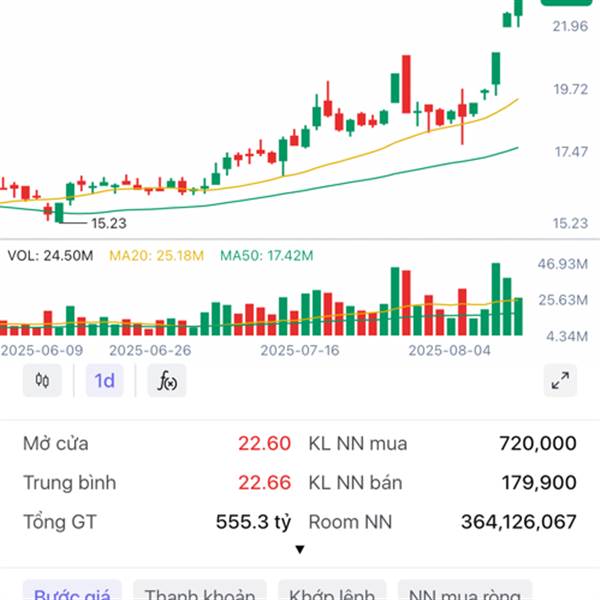Screen dimensions: 600x600
Task: Click the KL NN bán value 179,900
Action: click(539, 483)
